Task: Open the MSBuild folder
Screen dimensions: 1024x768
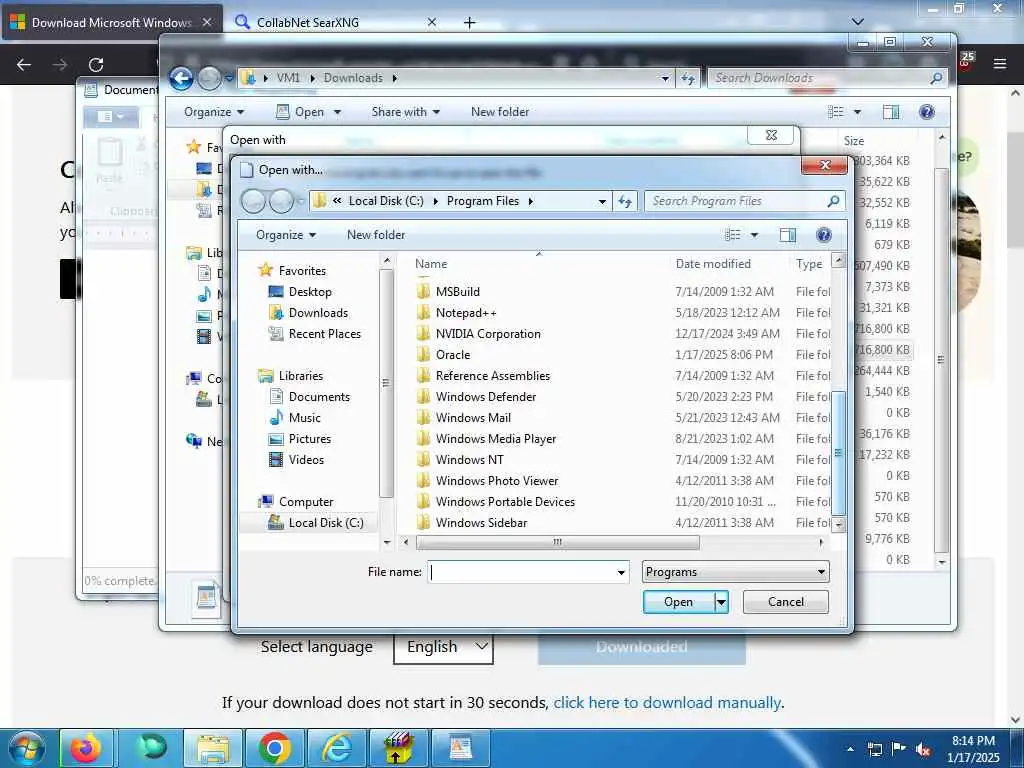Action: point(457,291)
